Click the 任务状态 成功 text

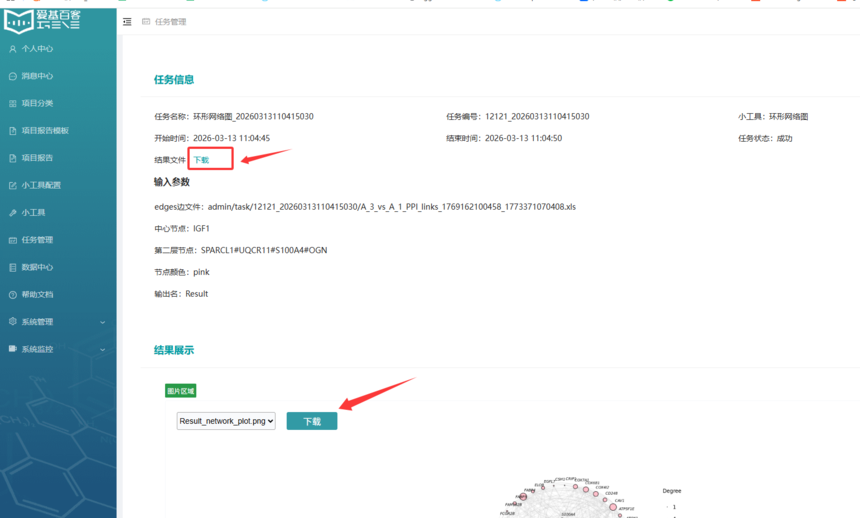click(765, 138)
